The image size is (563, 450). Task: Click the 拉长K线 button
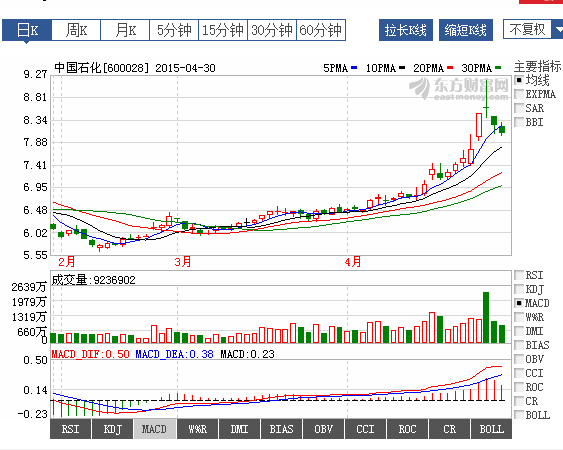[x=406, y=30]
